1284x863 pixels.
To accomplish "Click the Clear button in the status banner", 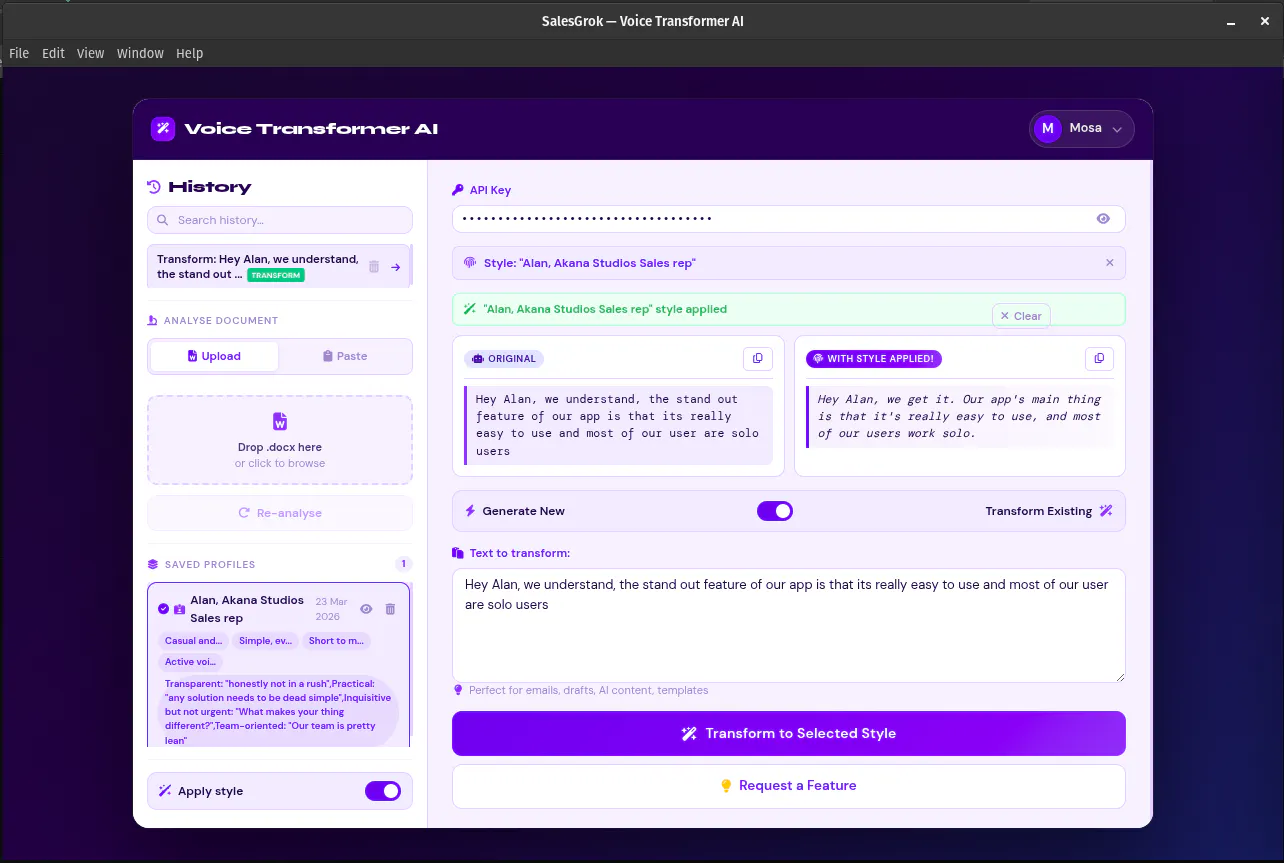I will (x=1021, y=316).
